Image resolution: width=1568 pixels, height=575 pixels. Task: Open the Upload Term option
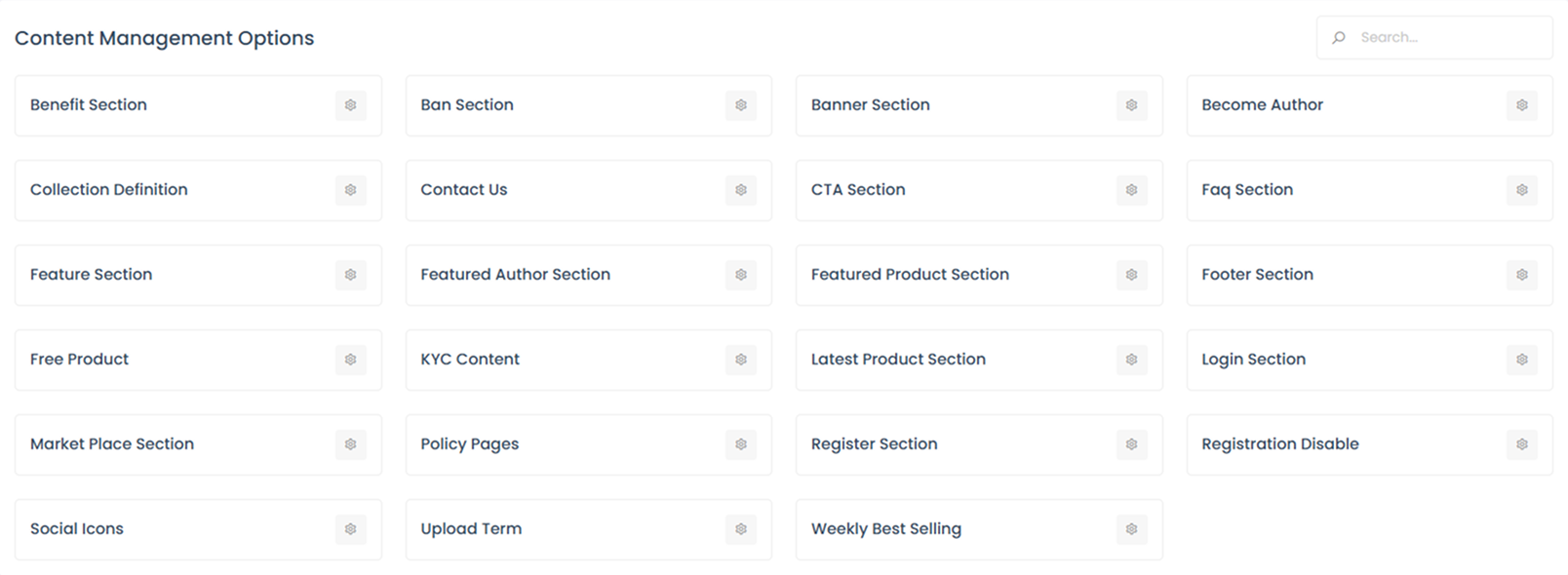tap(471, 529)
